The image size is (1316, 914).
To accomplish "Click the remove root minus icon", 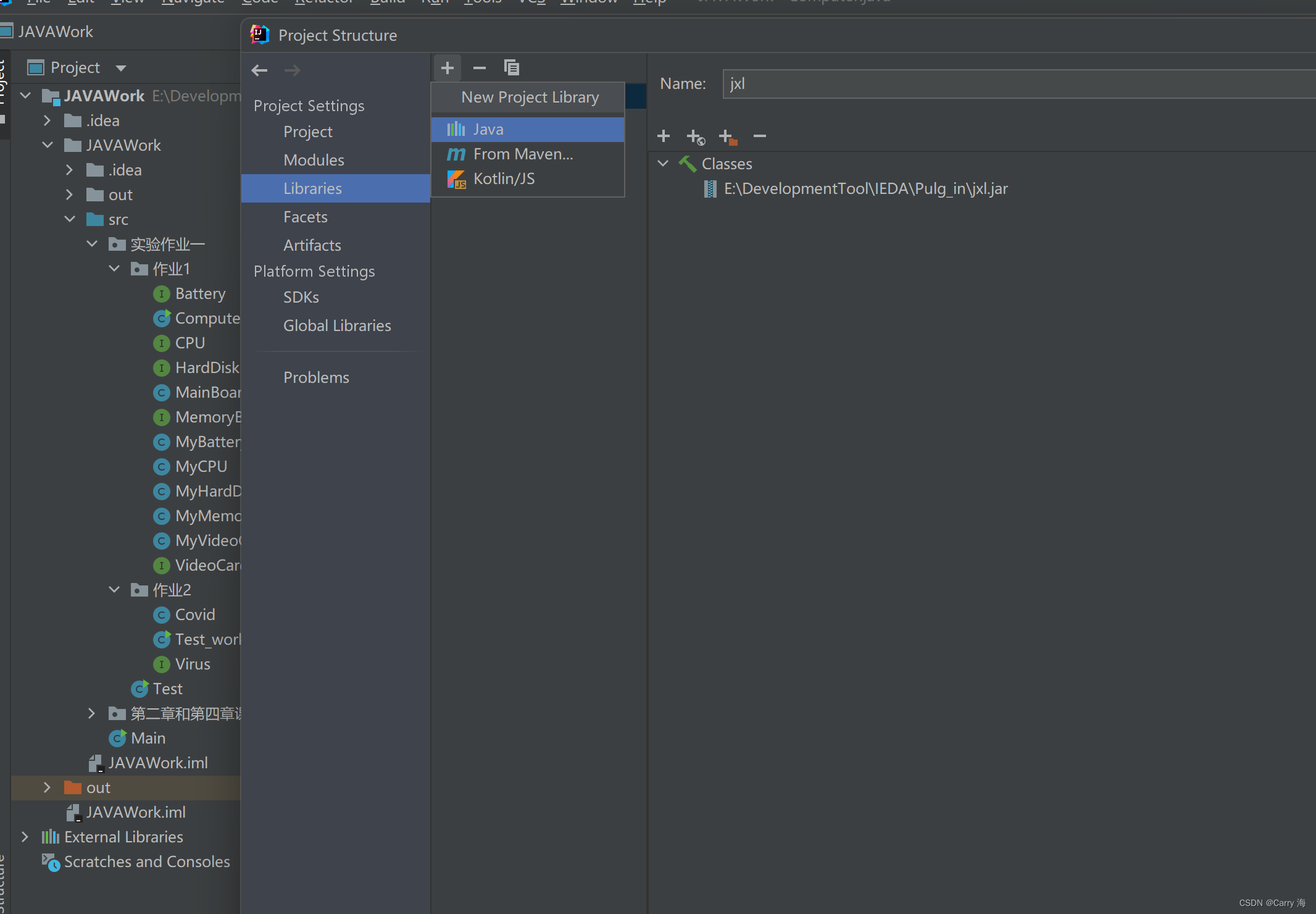I will [x=760, y=136].
